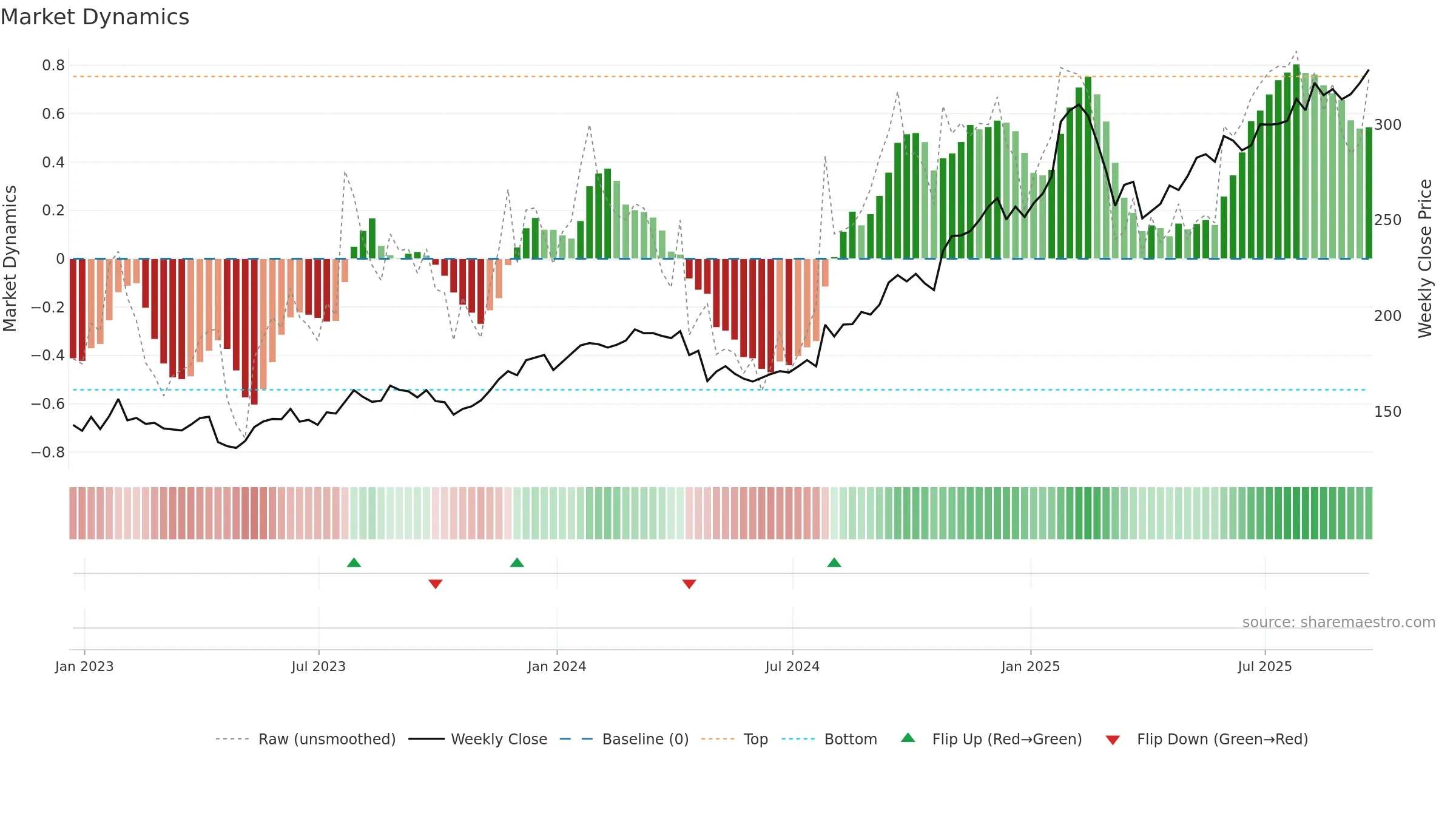The width and height of the screenshot is (1456, 819).
Task: Toggle Flip Up (Red→Green) legend entry
Action: [991, 739]
